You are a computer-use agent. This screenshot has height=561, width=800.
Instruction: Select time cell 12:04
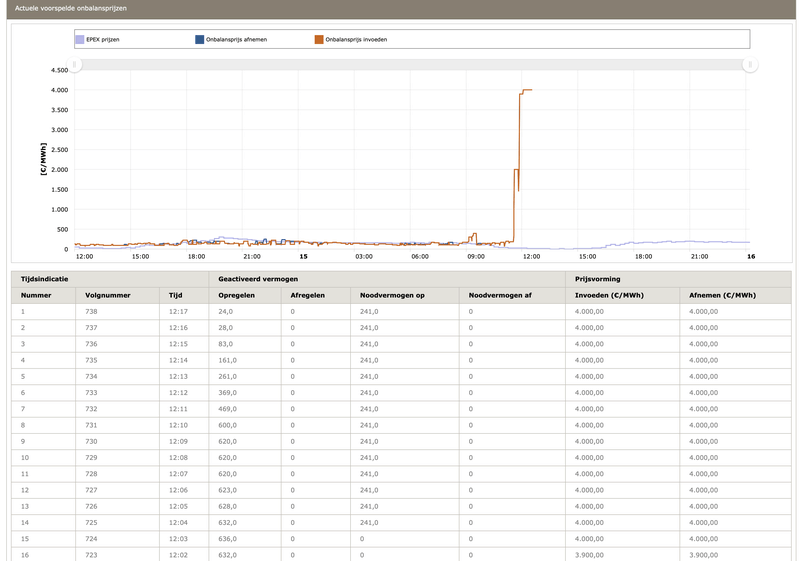pos(178,523)
